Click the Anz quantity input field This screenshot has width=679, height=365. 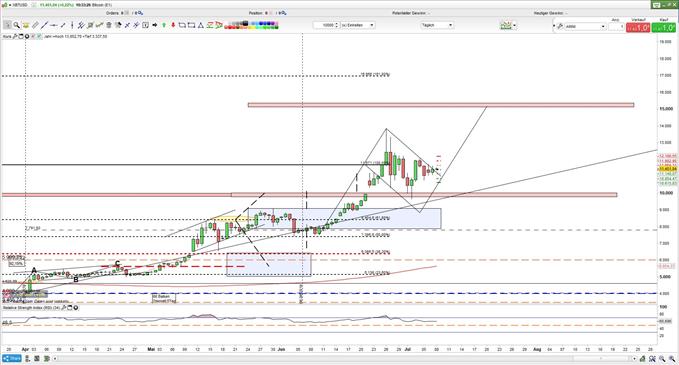pyautogui.click(x=616, y=26)
